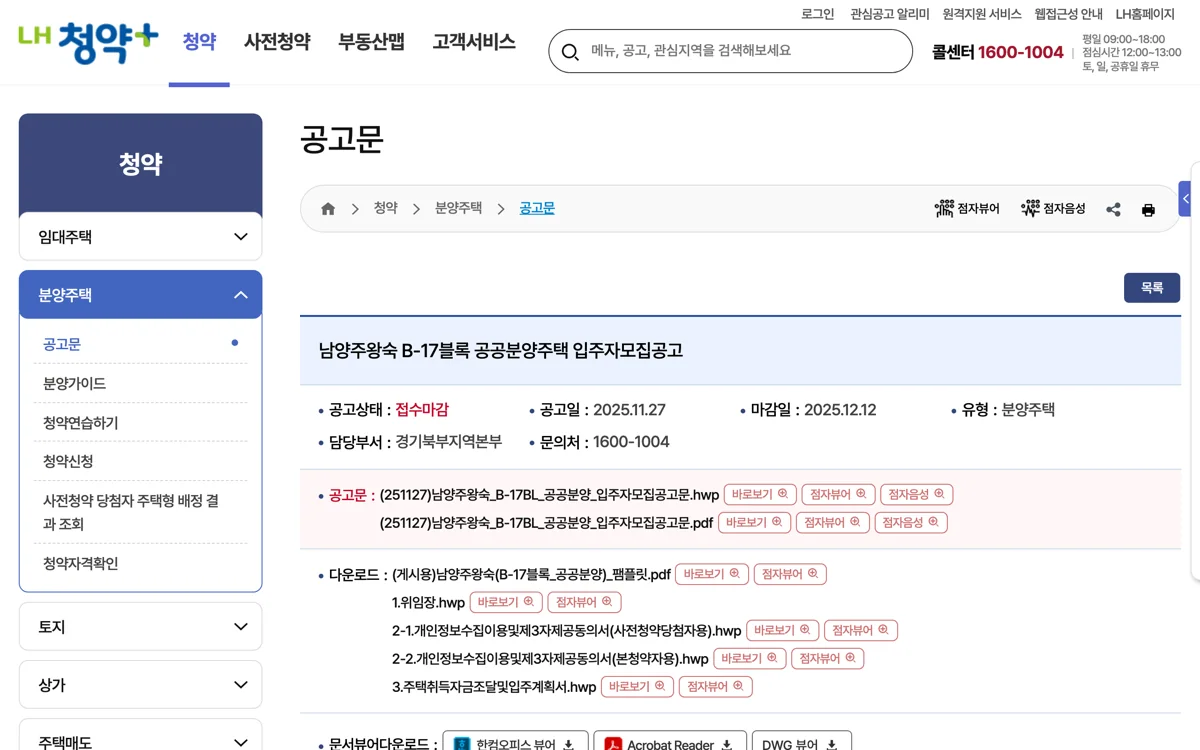The width and height of the screenshot is (1200, 750).
Task: Click the 청약 breadcrumb link
Action: coord(385,208)
